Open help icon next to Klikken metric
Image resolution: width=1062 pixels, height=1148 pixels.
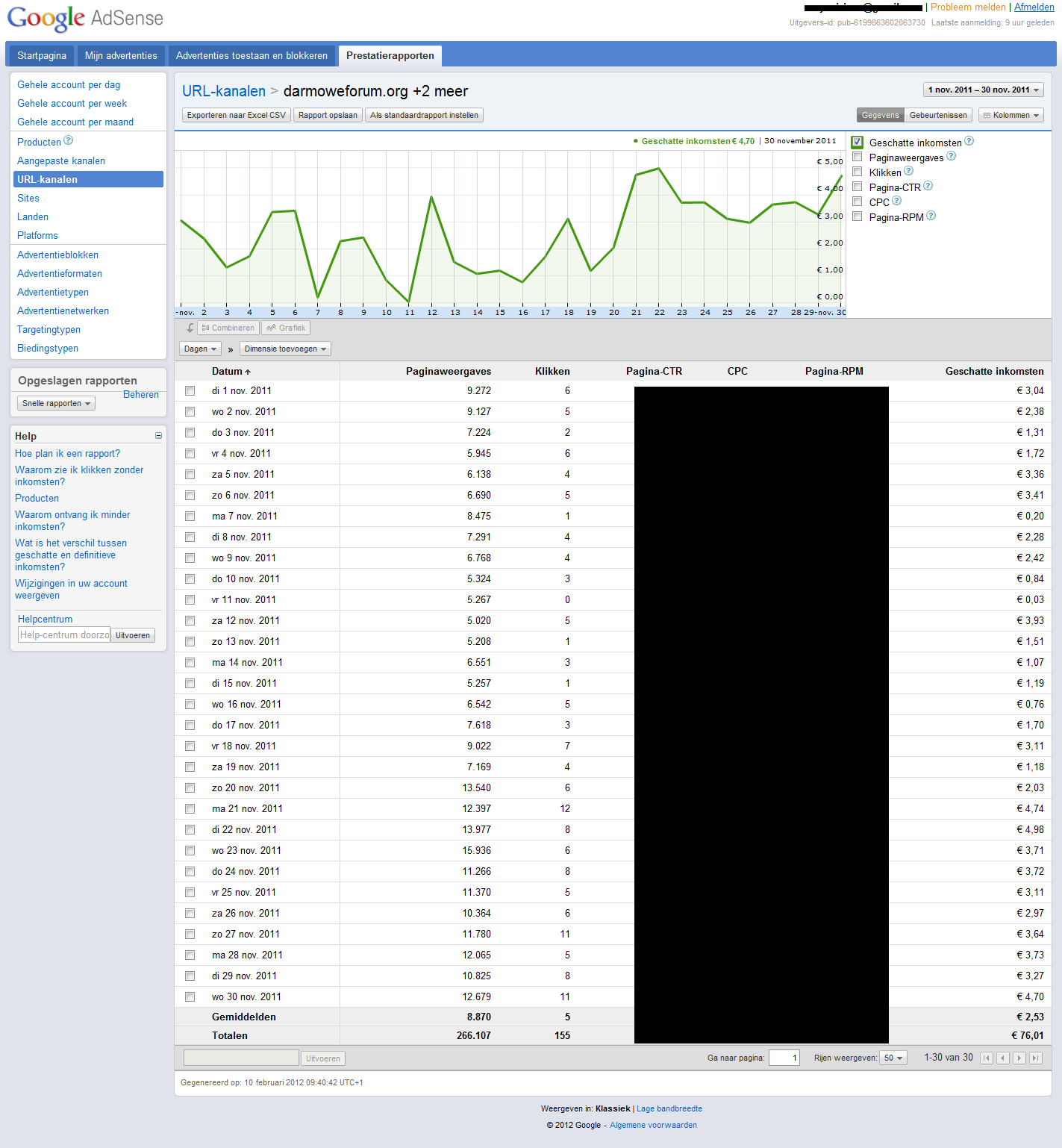pyautogui.click(x=908, y=171)
